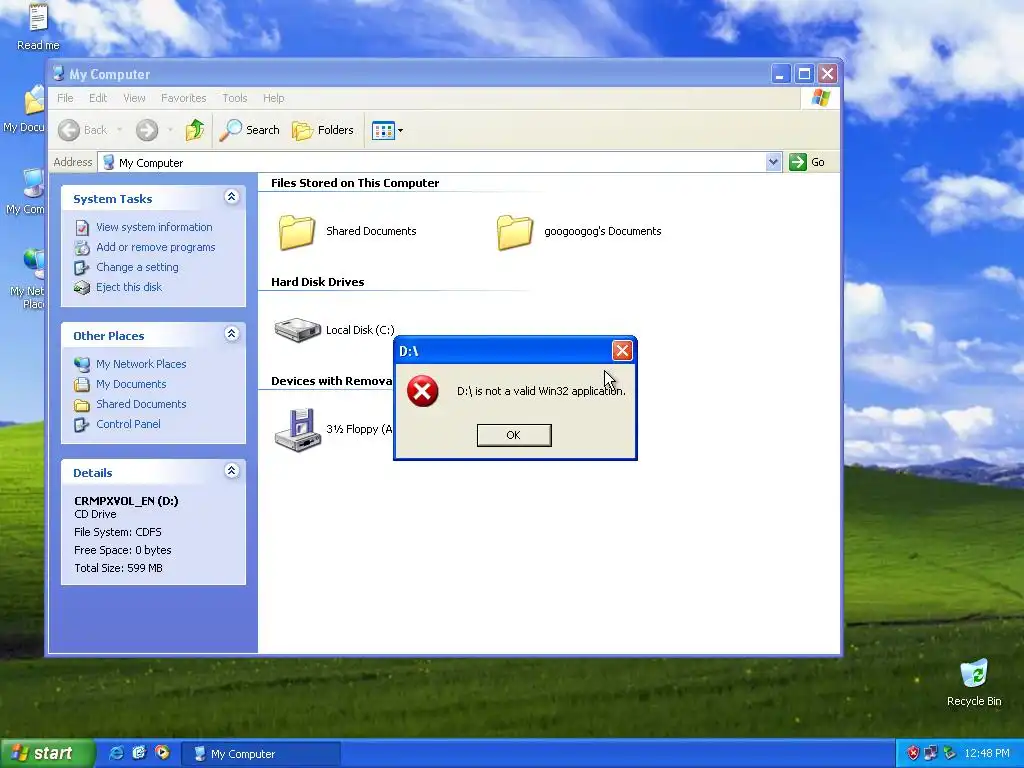Click the Search toolbar button
The height and width of the screenshot is (768, 1024).
click(249, 130)
